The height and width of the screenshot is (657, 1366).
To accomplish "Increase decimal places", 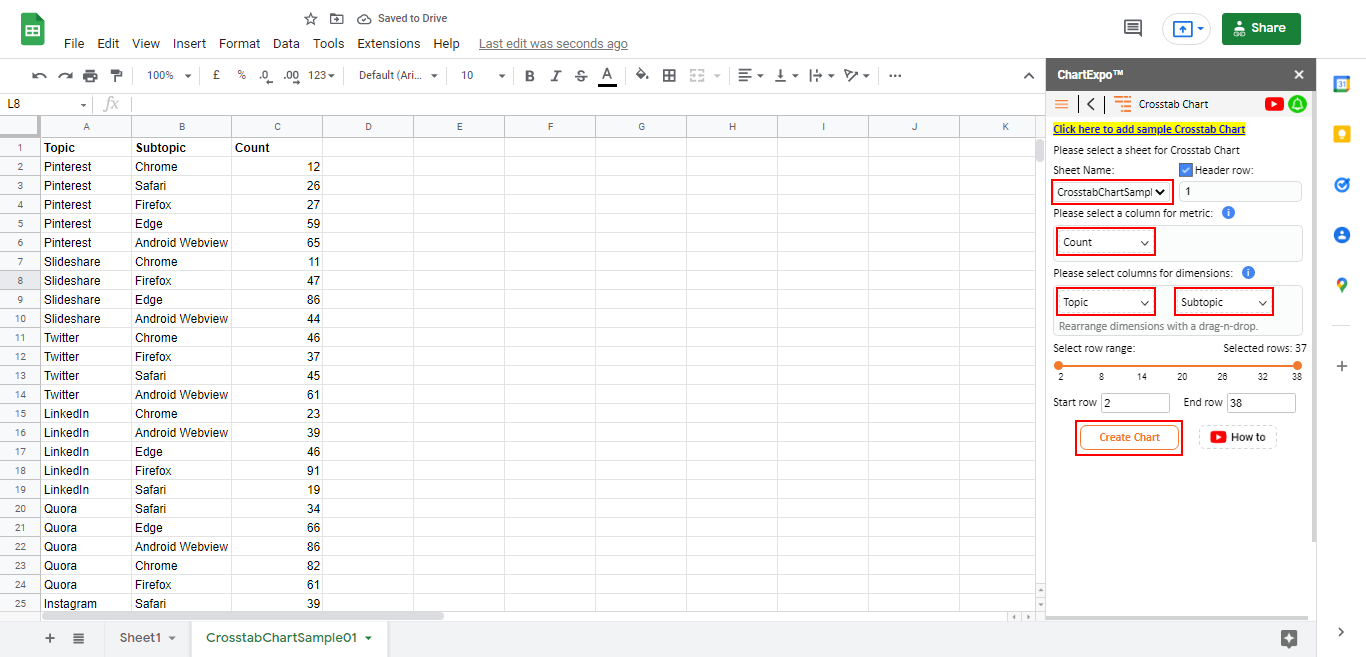I will (291, 75).
